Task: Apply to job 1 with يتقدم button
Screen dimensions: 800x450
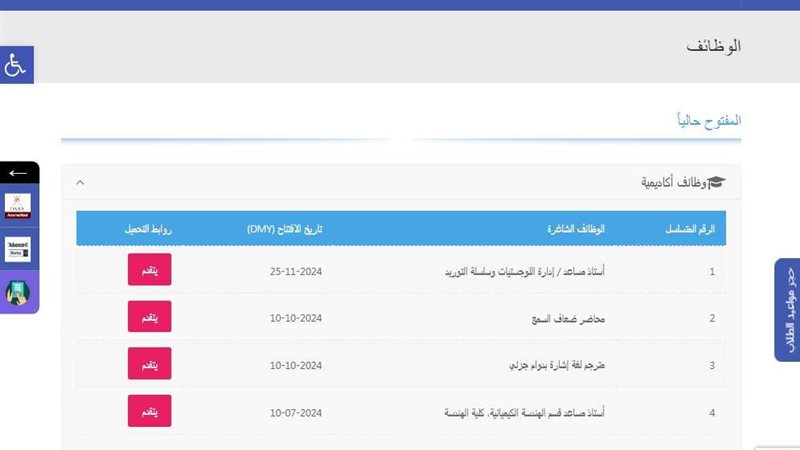Action: point(149,269)
